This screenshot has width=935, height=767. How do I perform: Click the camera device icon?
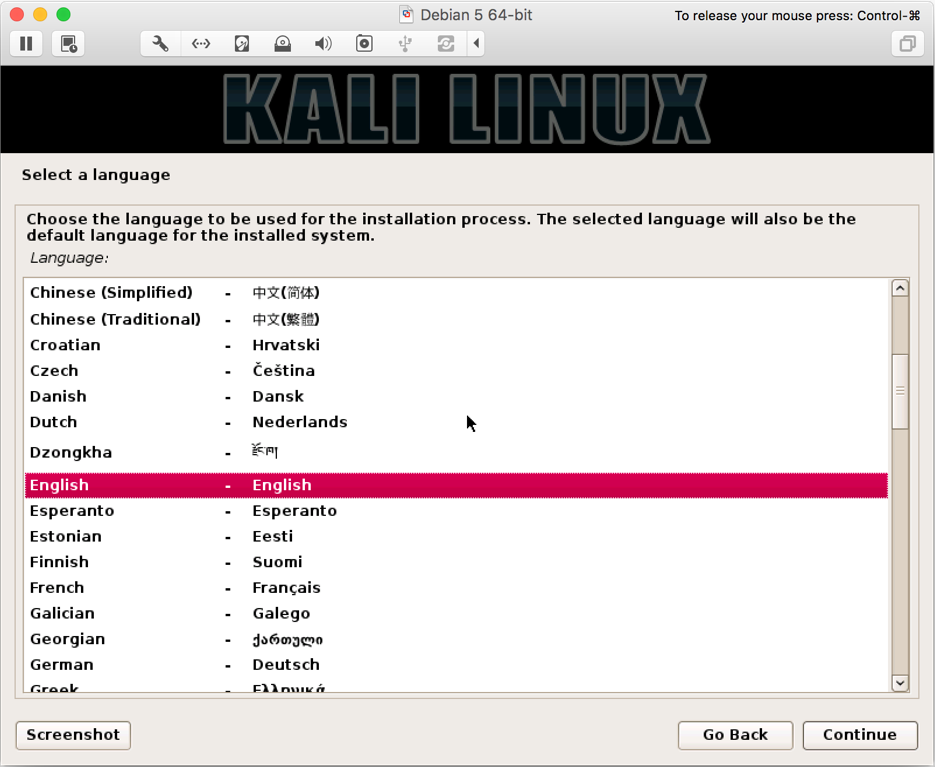[364, 44]
